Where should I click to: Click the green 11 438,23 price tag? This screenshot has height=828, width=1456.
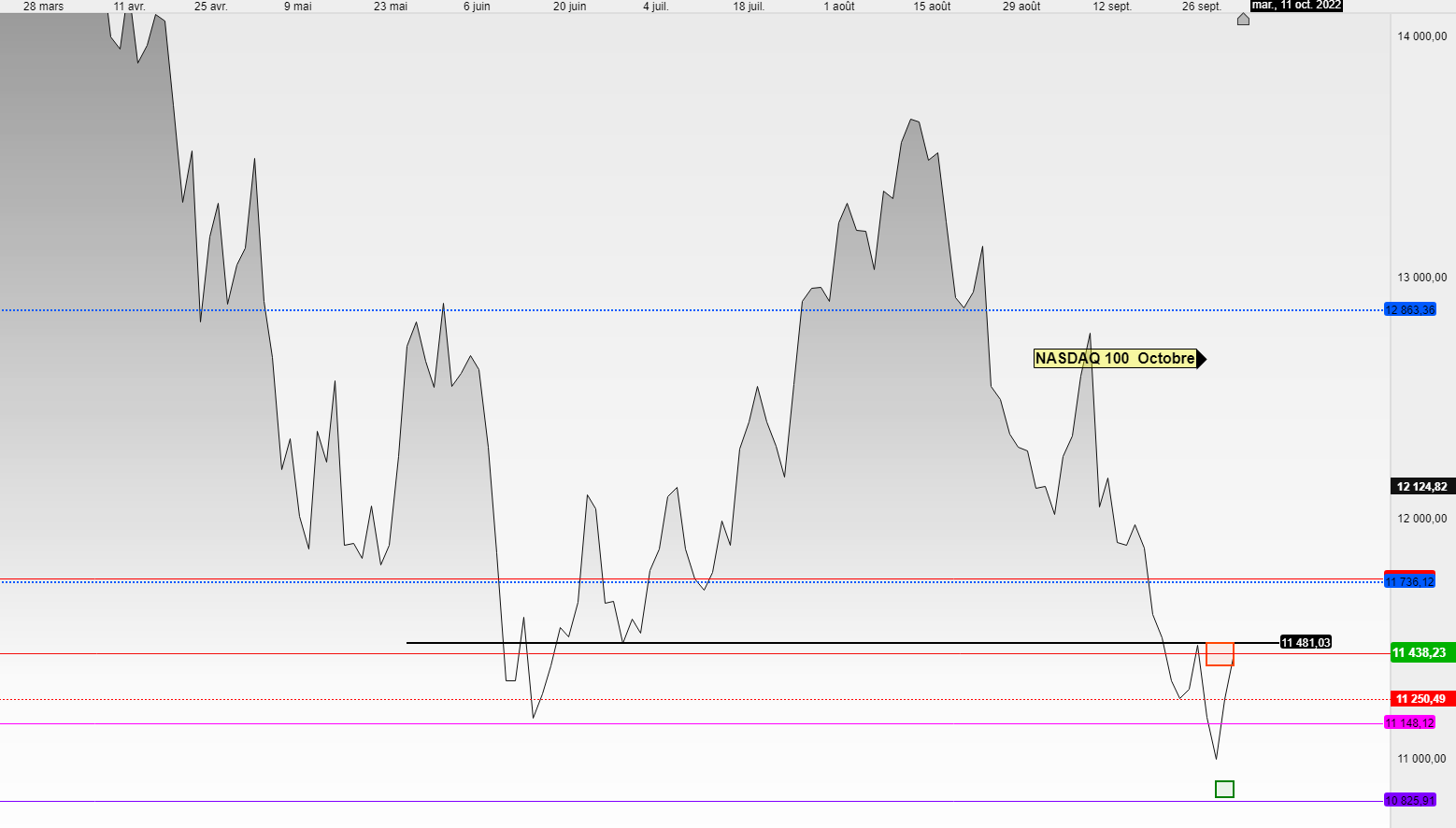[x=1421, y=653]
